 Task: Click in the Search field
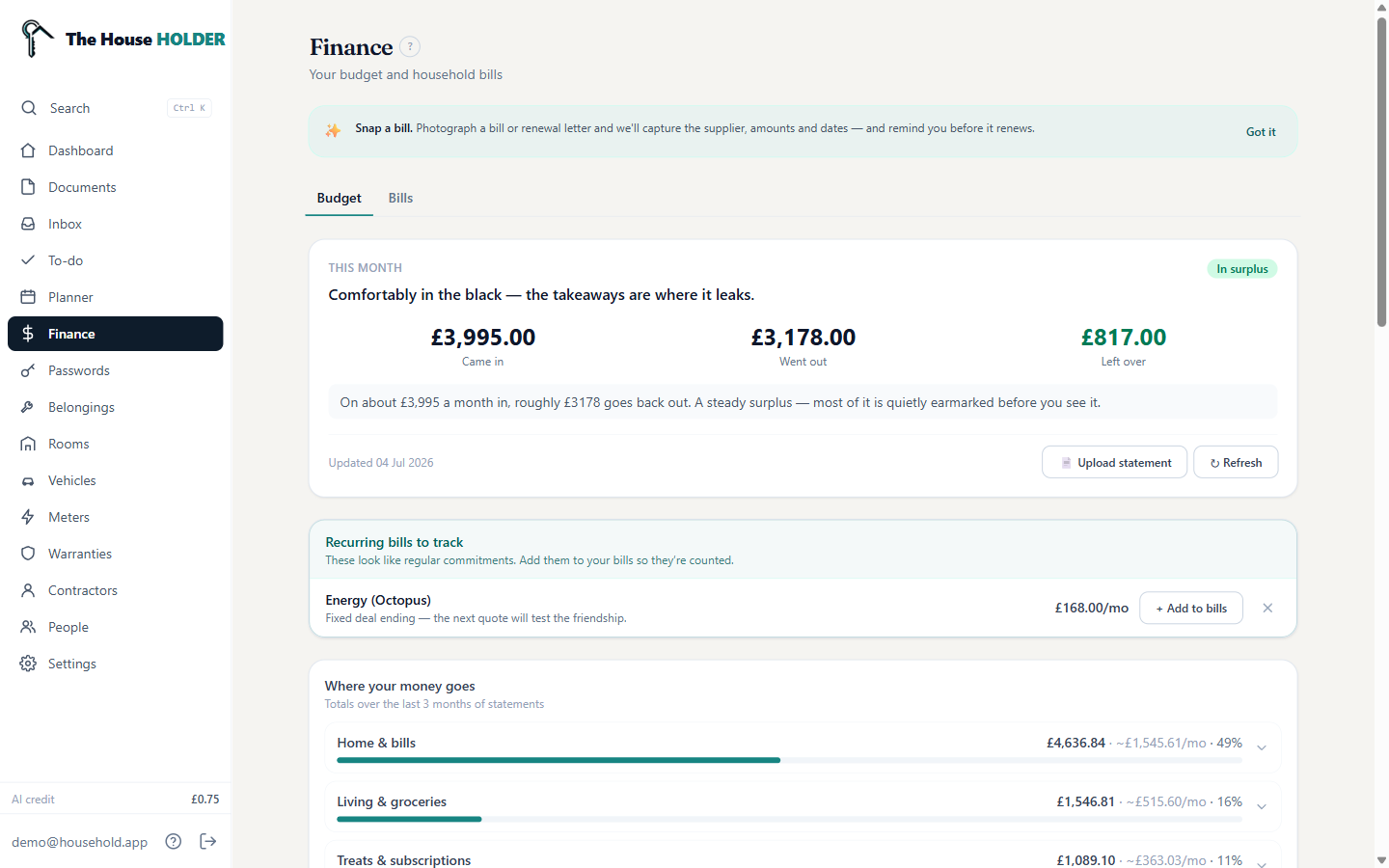click(116, 108)
